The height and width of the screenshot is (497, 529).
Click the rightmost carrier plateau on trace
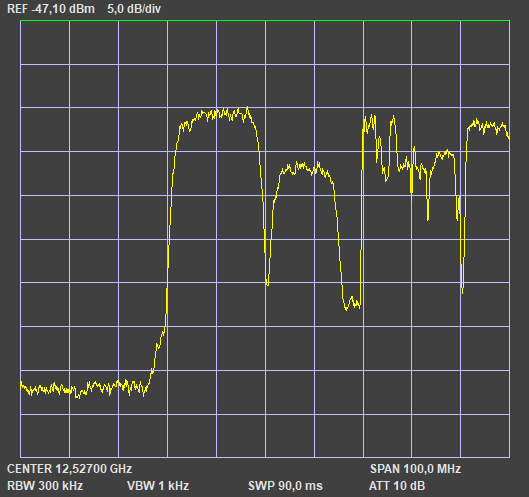pyautogui.click(x=488, y=127)
